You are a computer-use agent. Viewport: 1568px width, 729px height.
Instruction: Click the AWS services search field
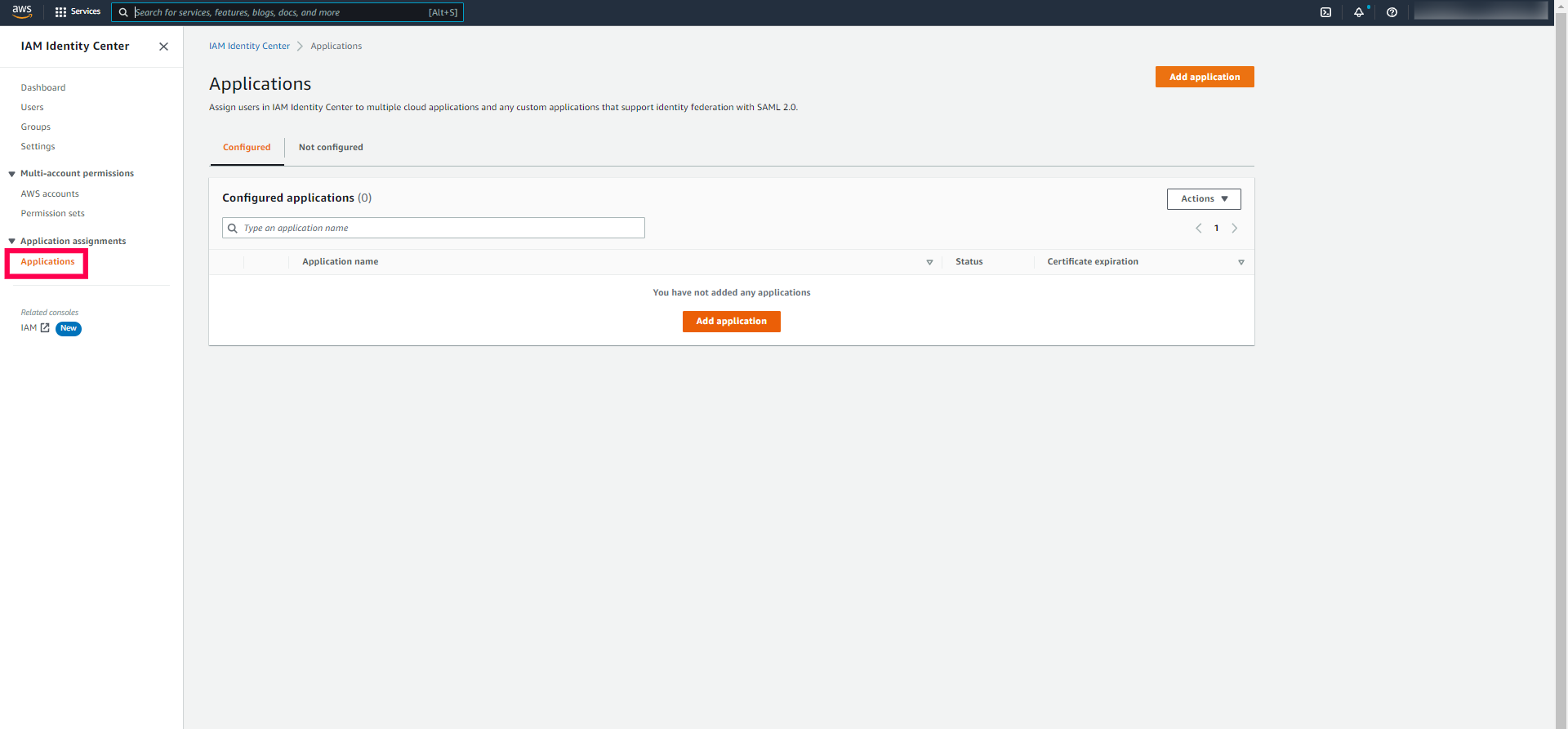287,12
